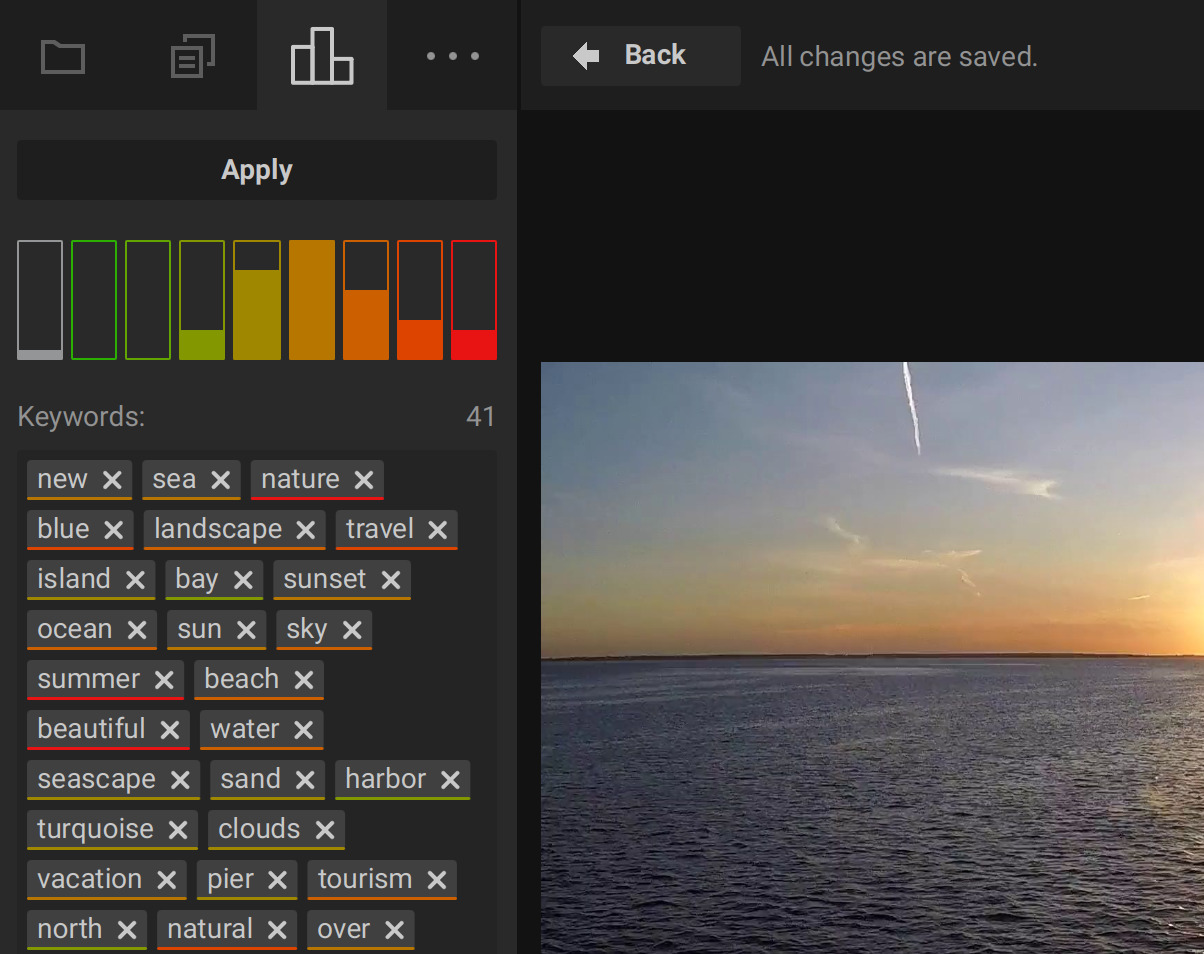Screen dimensions: 1204x954
Task: Remove the 'harbor' keyword tag
Action: [450, 780]
